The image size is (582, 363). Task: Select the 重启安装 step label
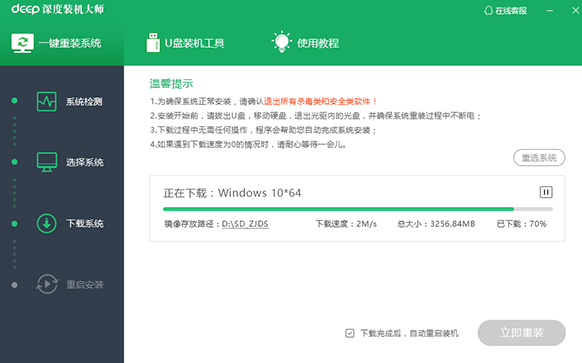[x=85, y=285]
